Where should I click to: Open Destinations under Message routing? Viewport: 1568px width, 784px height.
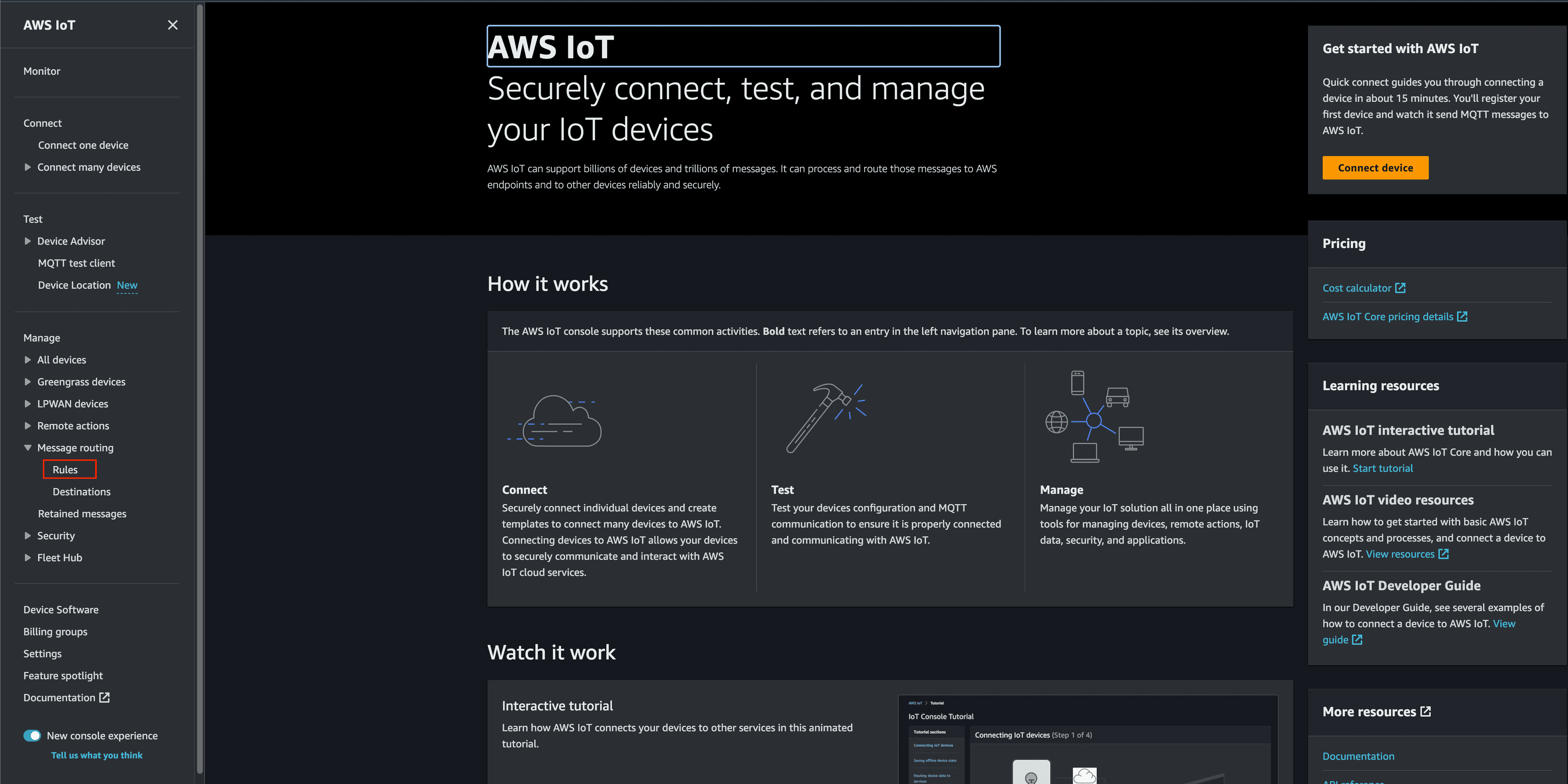tap(82, 491)
